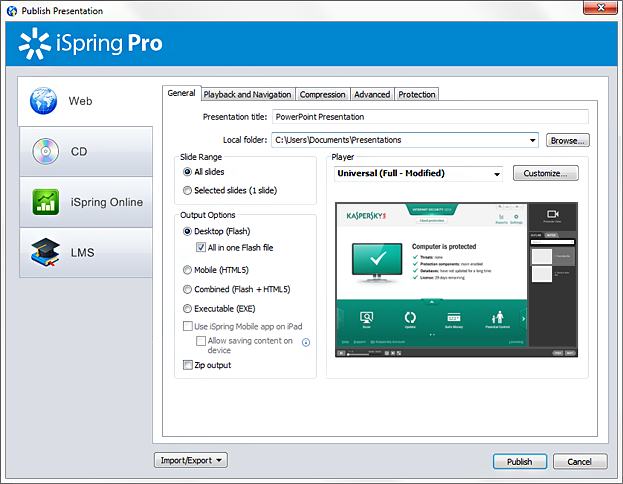Open the iSpring Online chart icon
This screenshot has height=484, width=623.
point(46,202)
